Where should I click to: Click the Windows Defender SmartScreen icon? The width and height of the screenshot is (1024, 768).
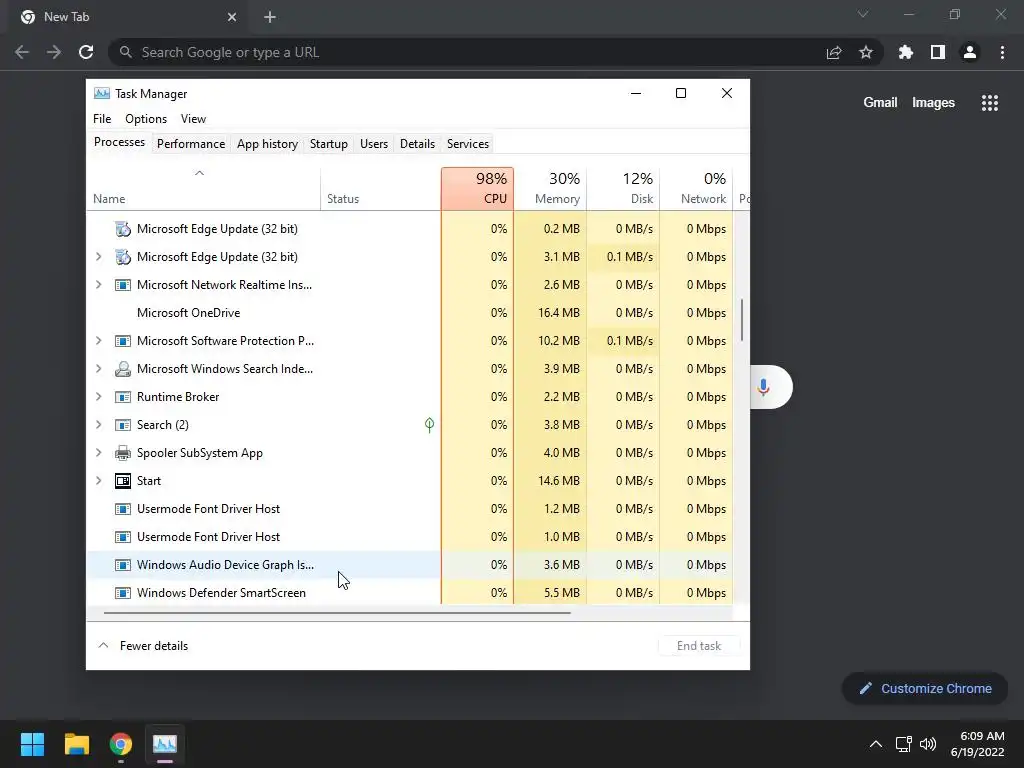pos(123,593)
